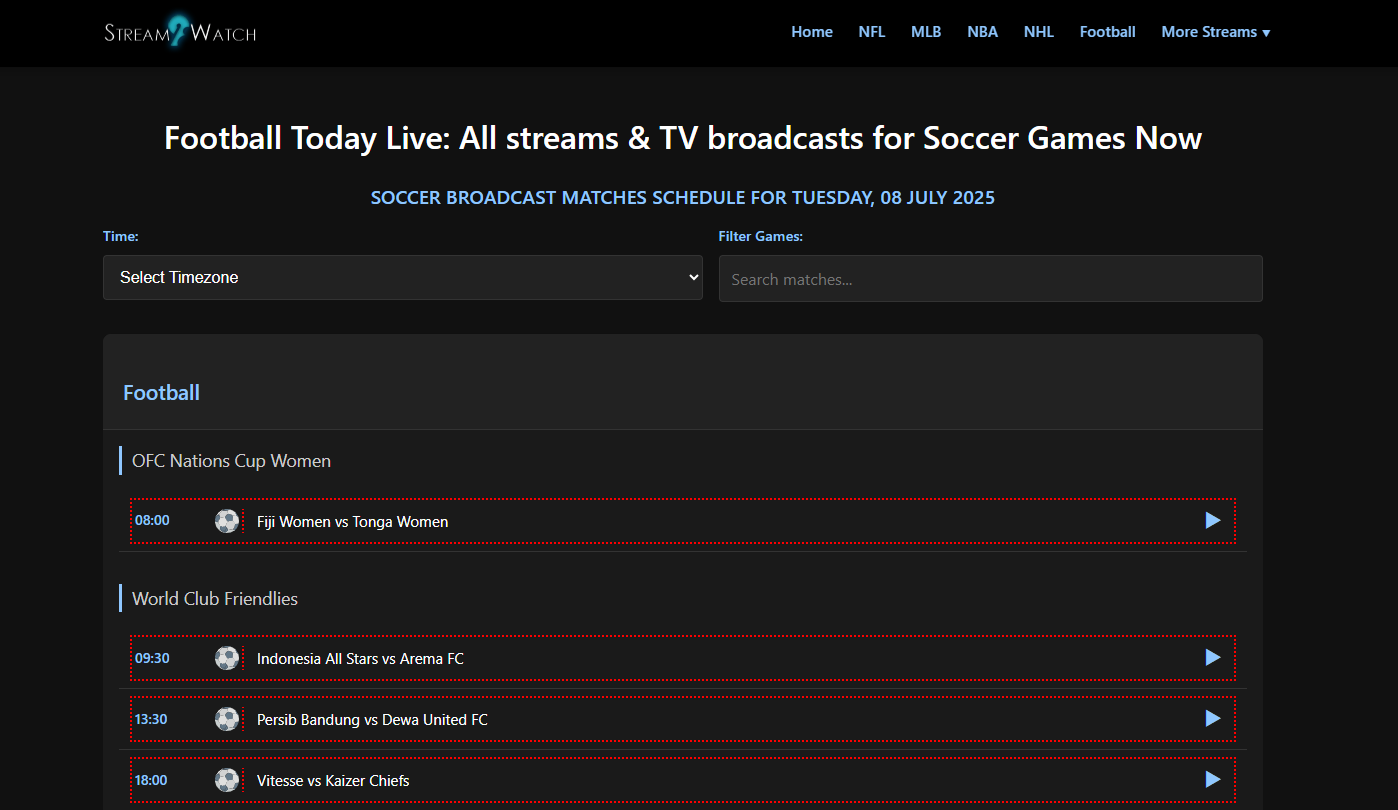
Task: Open the NHL streams page
Action: [x=1039, y=32]
